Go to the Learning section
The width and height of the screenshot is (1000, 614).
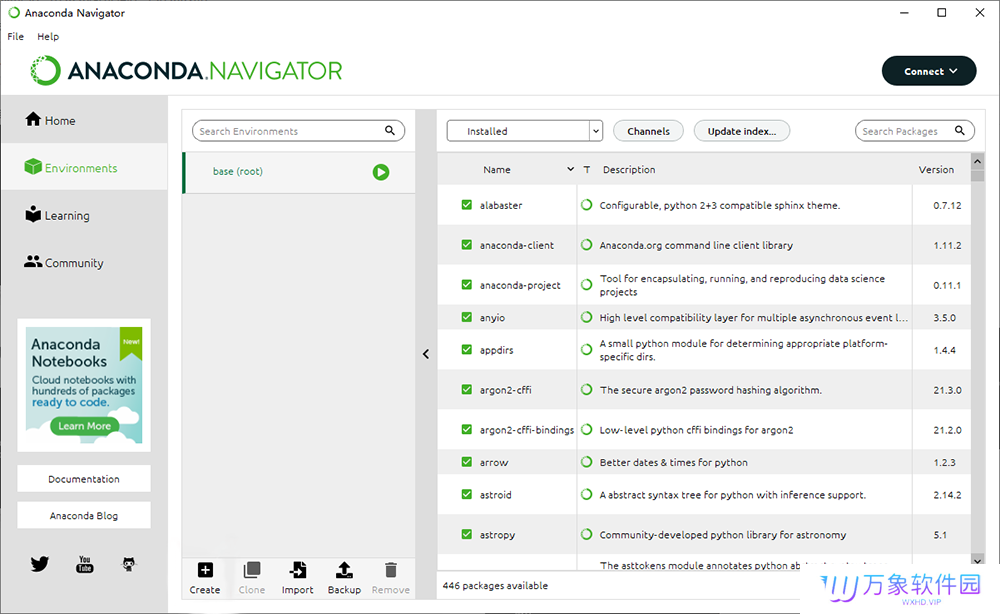point(84,215)
